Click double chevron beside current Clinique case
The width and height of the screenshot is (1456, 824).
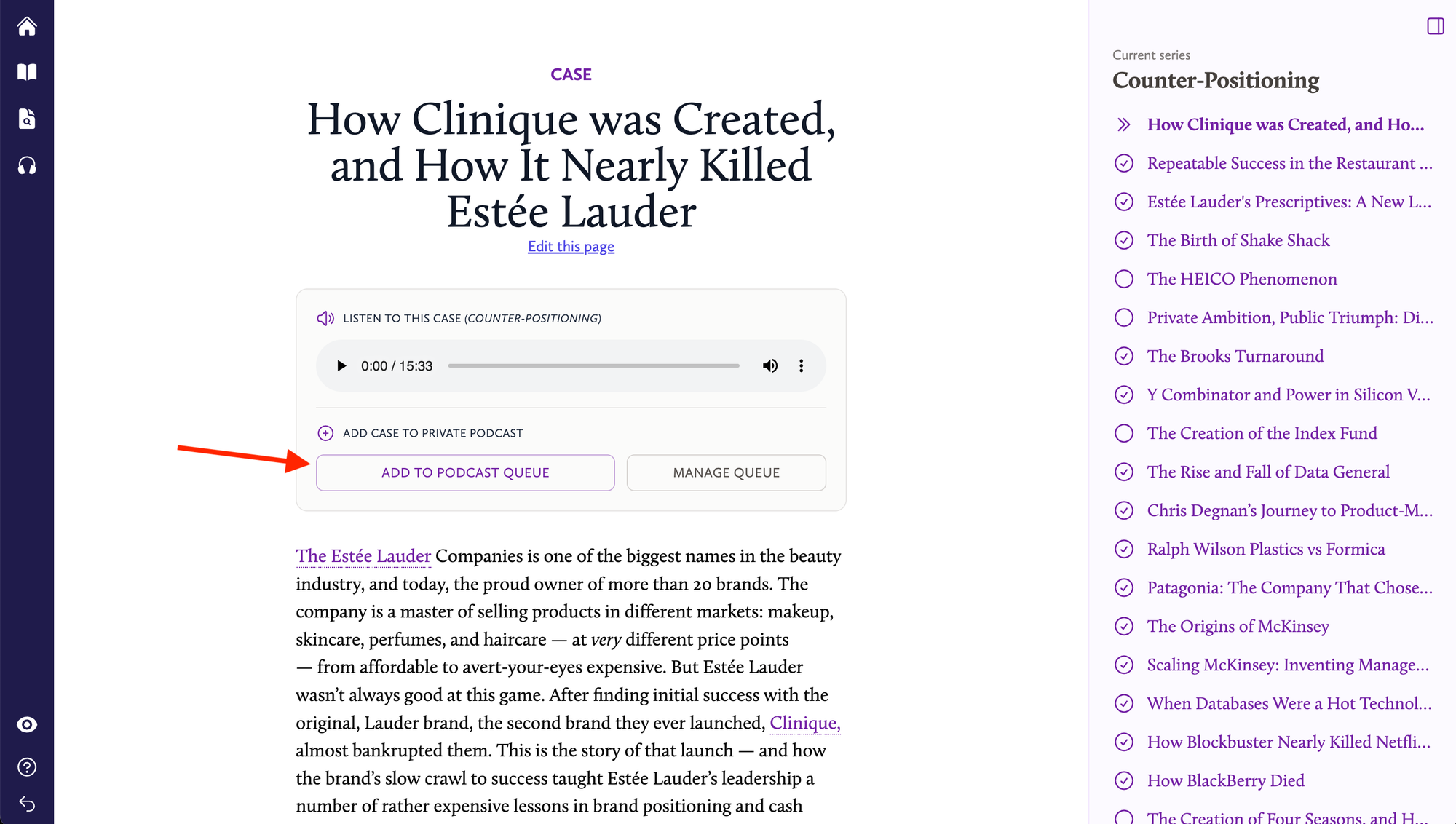click(1124, 124)
